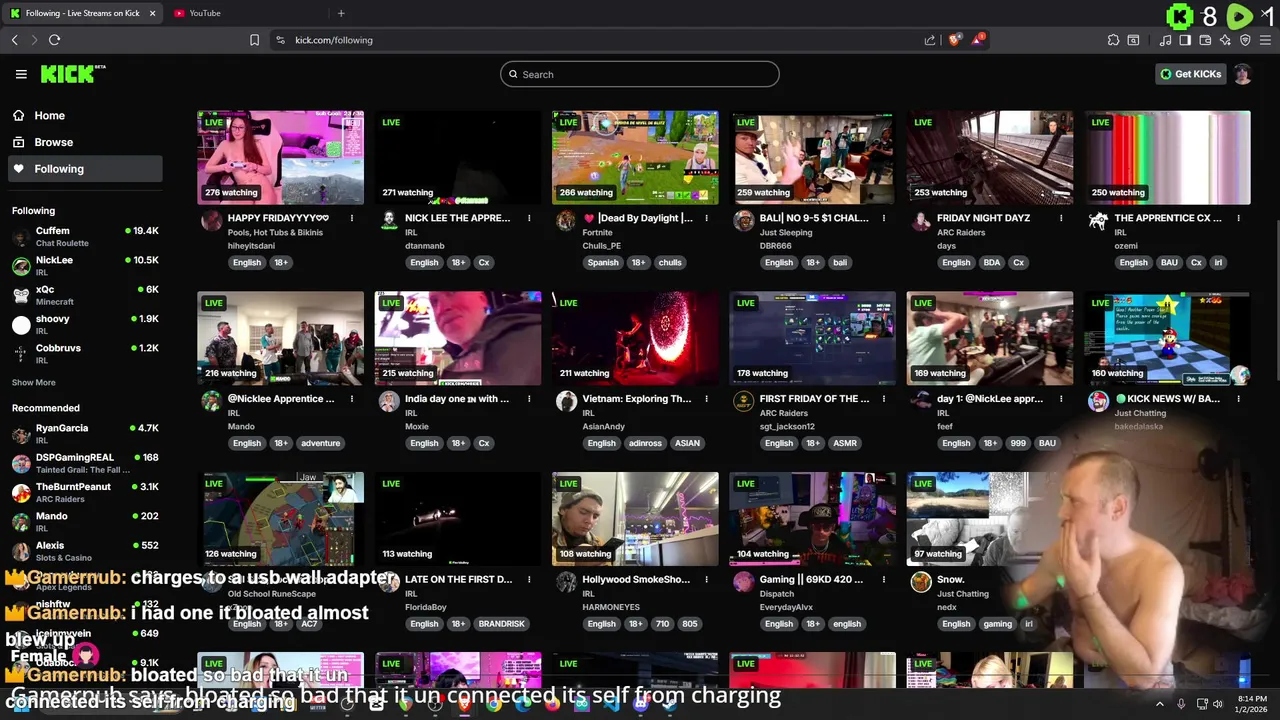1280x720 pixels.
Task: Open options menu for Vietnam: Exploring stream
Action: [706, 399]
